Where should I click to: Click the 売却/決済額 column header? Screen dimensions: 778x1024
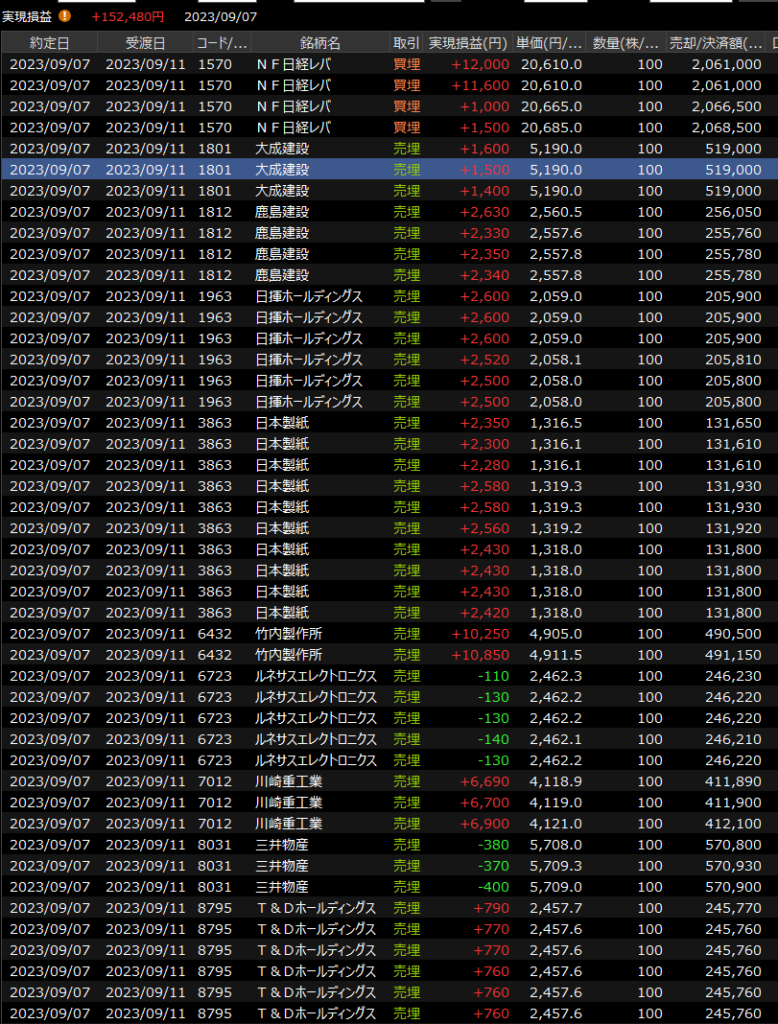coord(714,43)
